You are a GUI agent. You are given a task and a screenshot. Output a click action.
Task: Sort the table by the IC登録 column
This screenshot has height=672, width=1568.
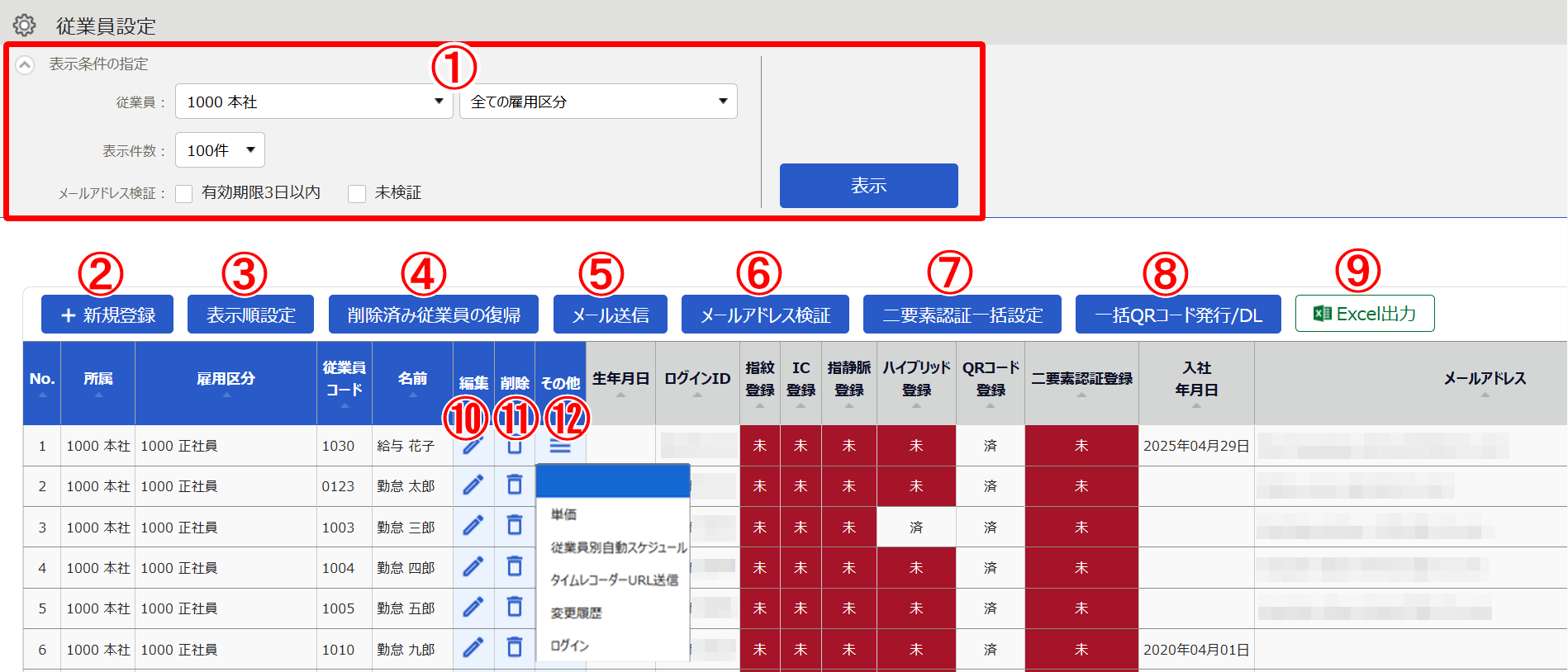click(801, 405)
